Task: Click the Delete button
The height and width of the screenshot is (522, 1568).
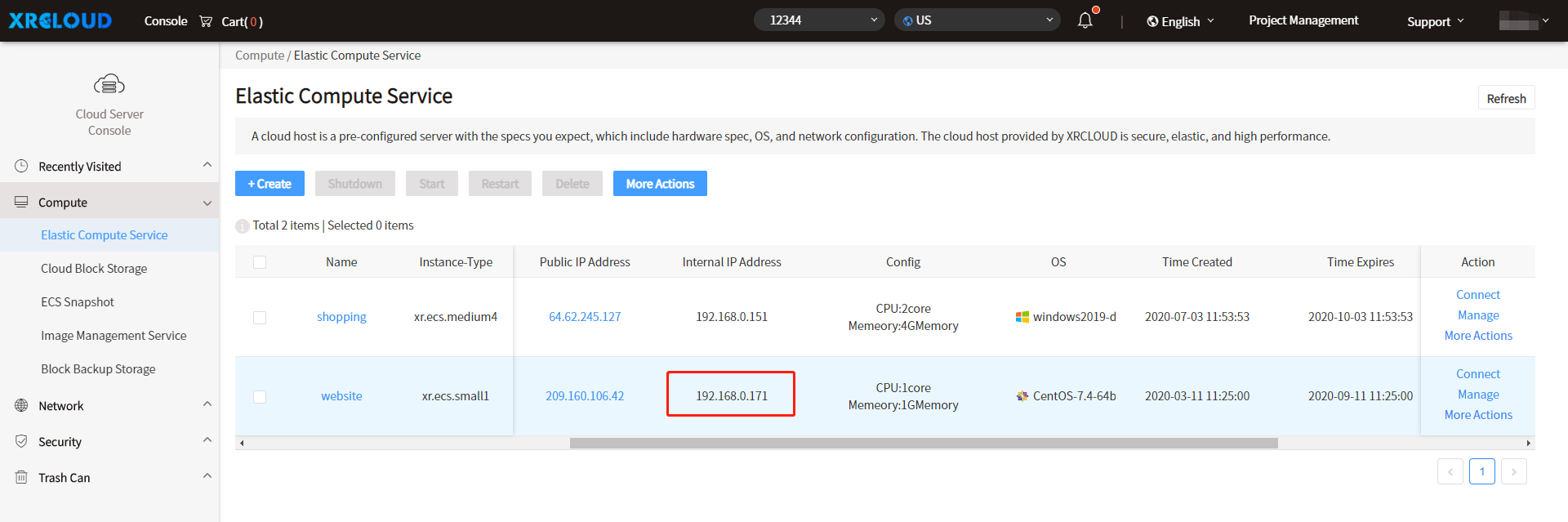Action: click(572, 184)
